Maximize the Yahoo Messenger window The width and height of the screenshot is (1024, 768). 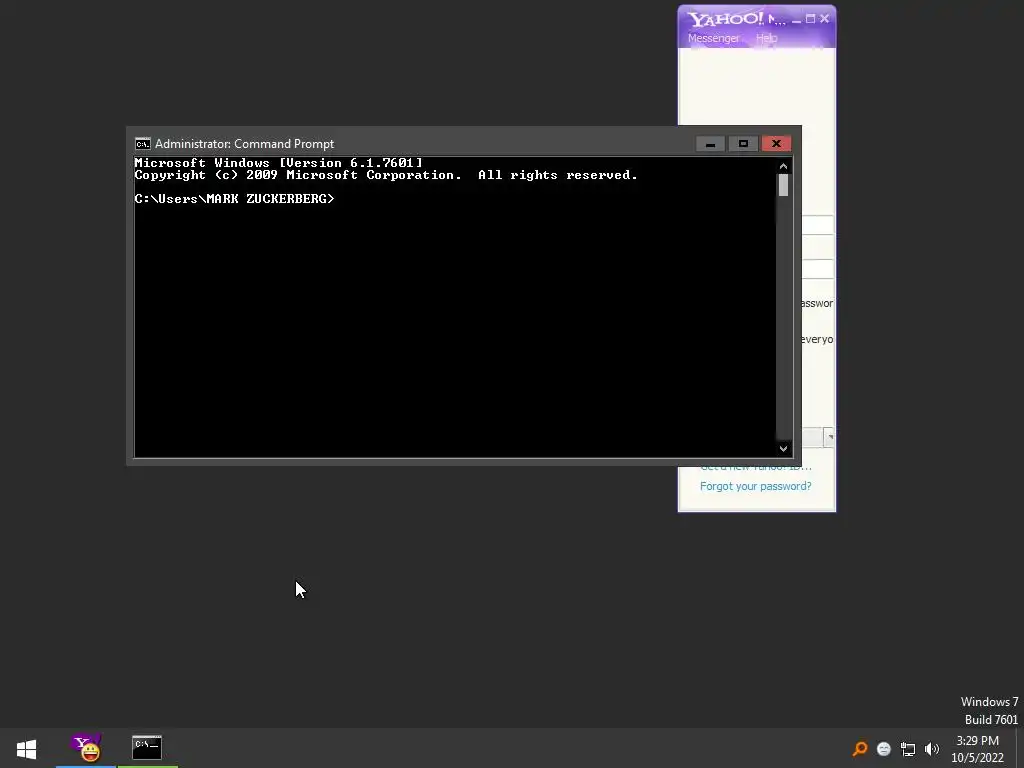pos(810,19)
